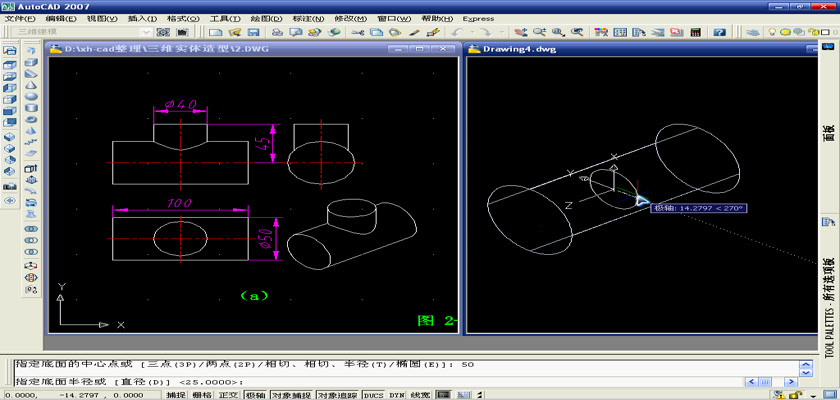Click the Cut scissors icon
The height and width of the screenshot is (400, 840).
coord(357,32)
